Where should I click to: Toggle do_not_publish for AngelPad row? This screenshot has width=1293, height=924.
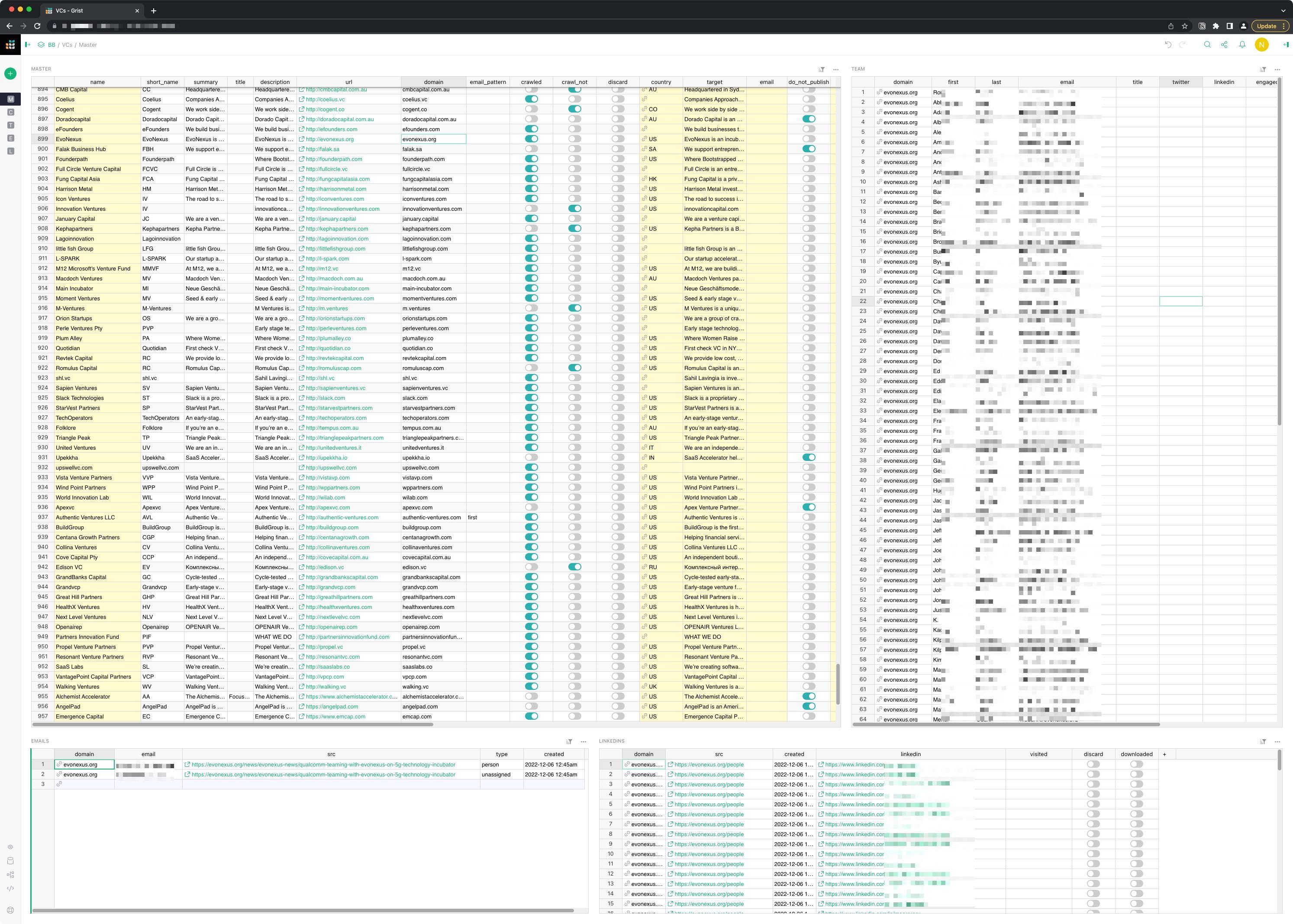809,706
